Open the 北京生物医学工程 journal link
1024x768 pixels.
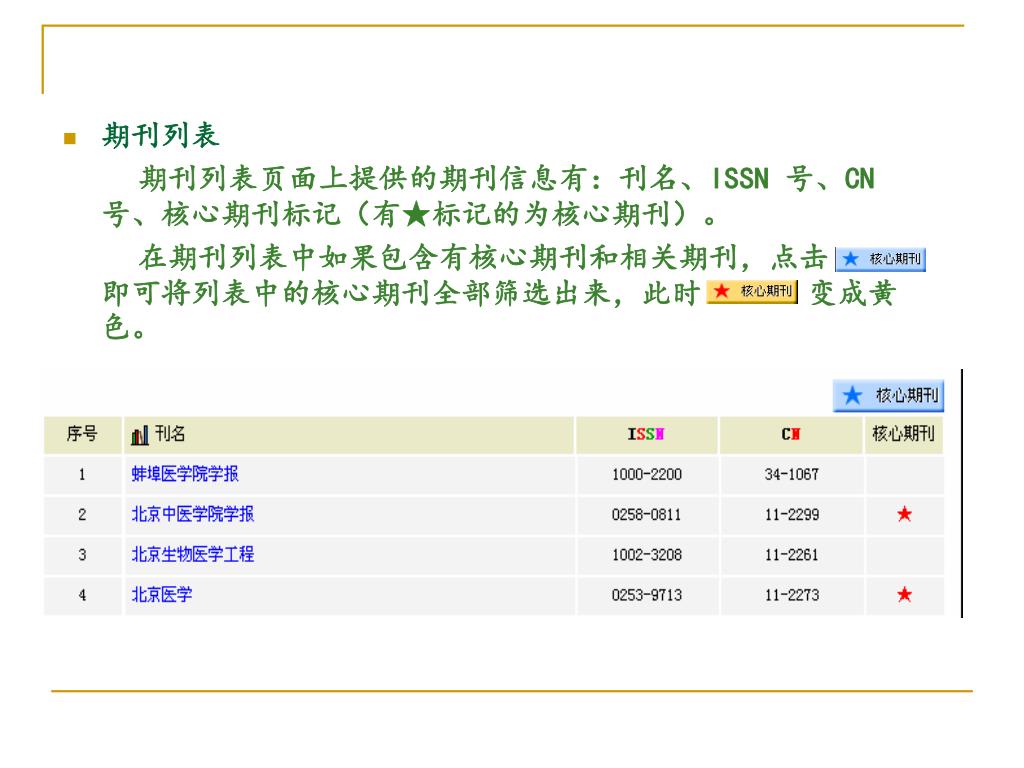pos(193,554)
